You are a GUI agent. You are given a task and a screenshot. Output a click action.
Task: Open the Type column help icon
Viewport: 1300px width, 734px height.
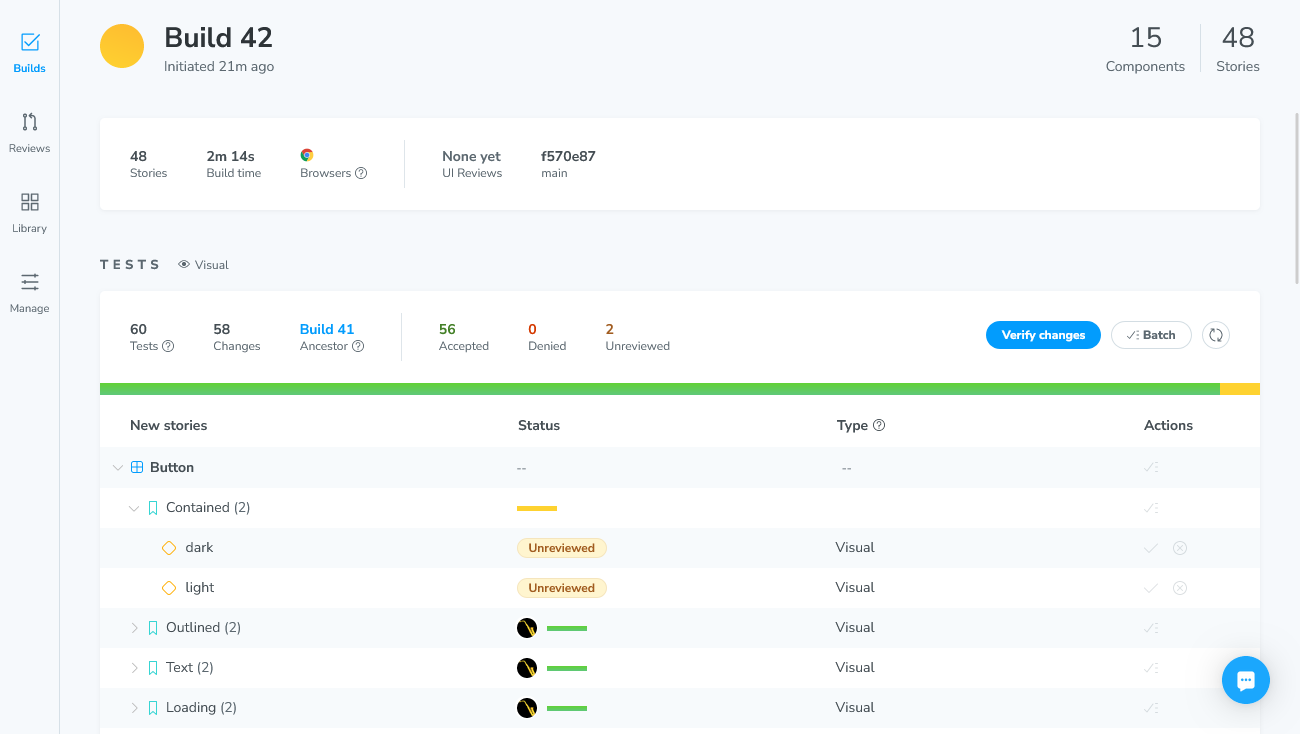point(879,425)
